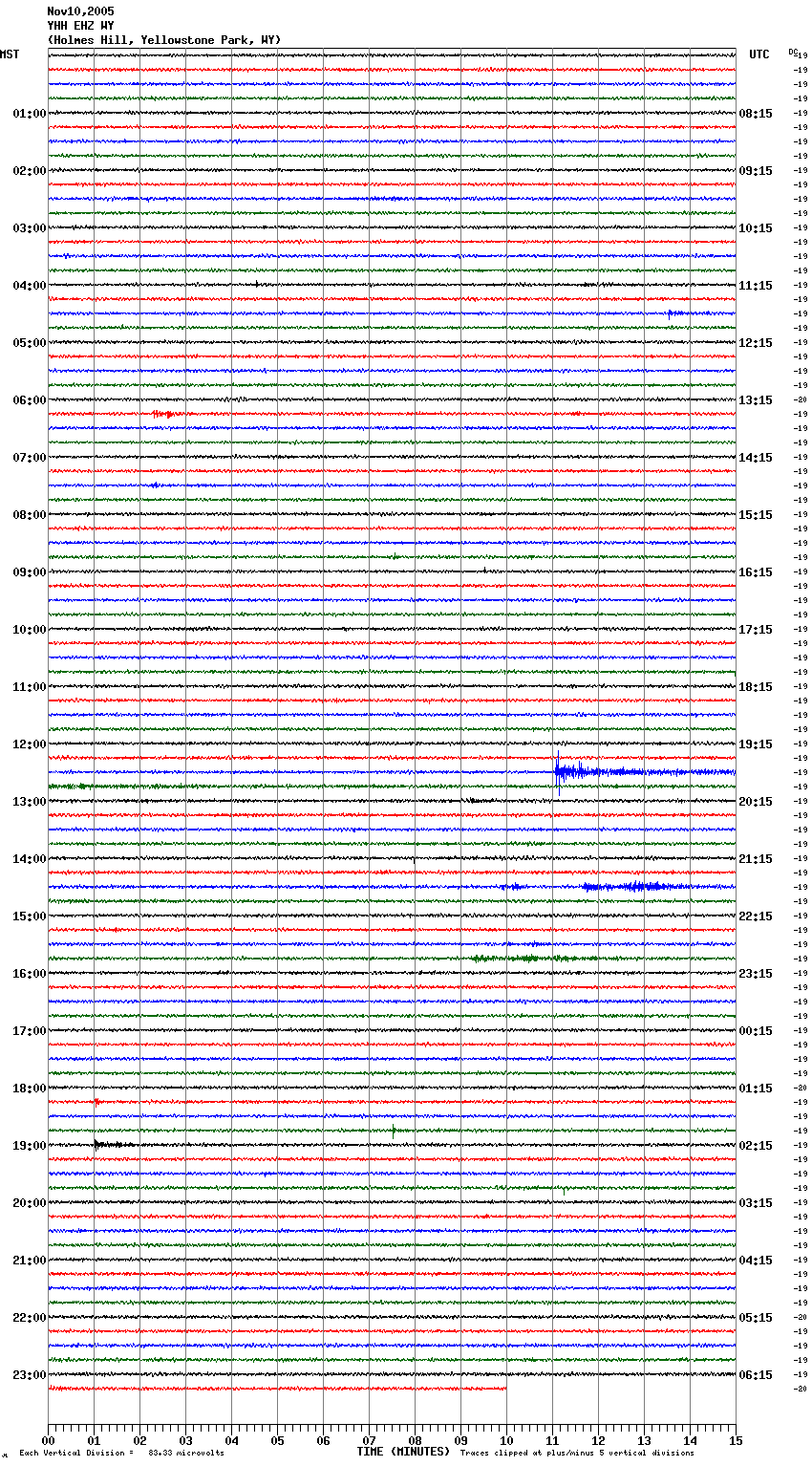Screen dimensions: 812x1466
Task: Click the '05:00' MST time label
Action: (30, 343)
